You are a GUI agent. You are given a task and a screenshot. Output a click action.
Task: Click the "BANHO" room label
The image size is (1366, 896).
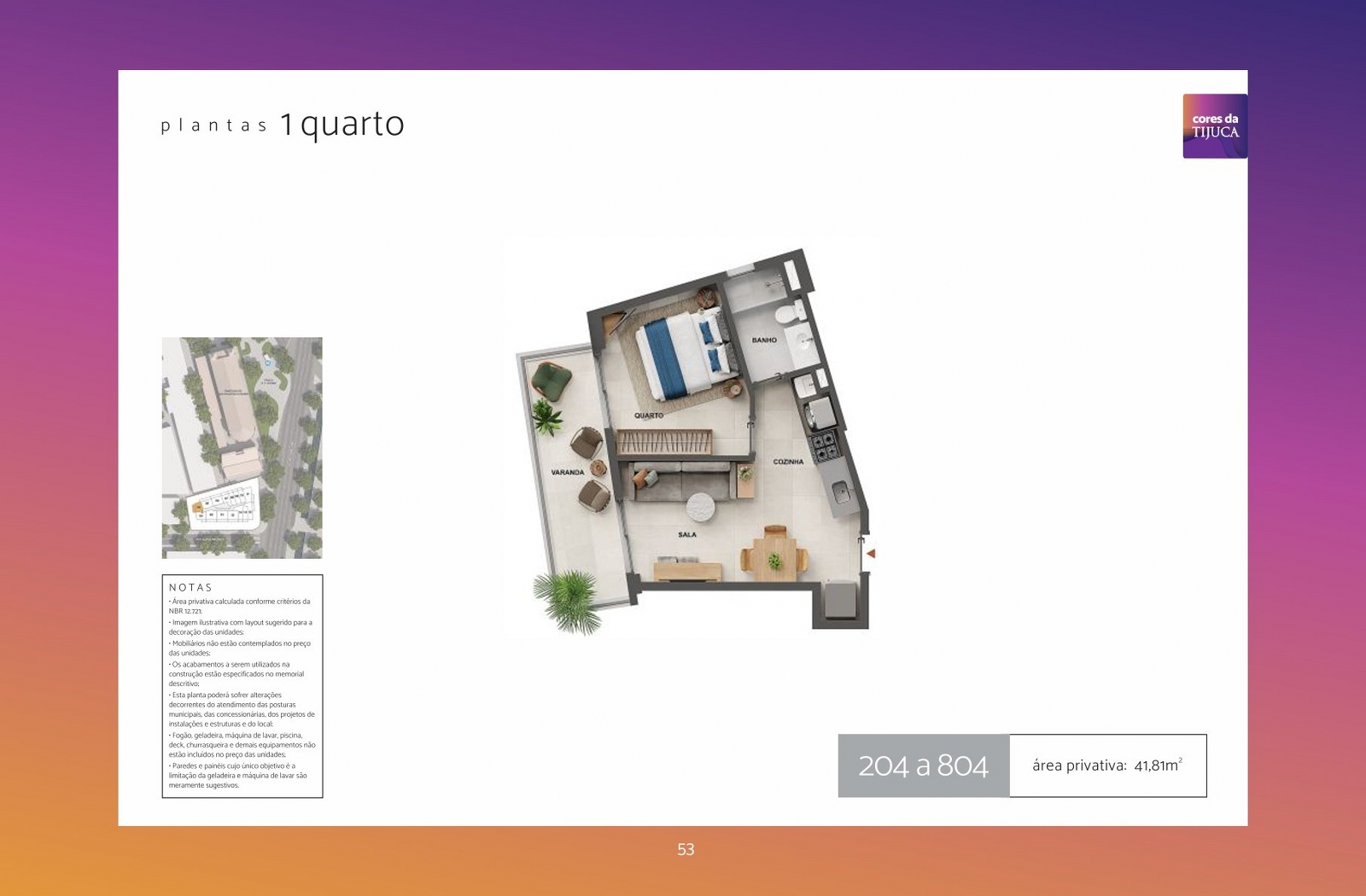coord(764,340)
